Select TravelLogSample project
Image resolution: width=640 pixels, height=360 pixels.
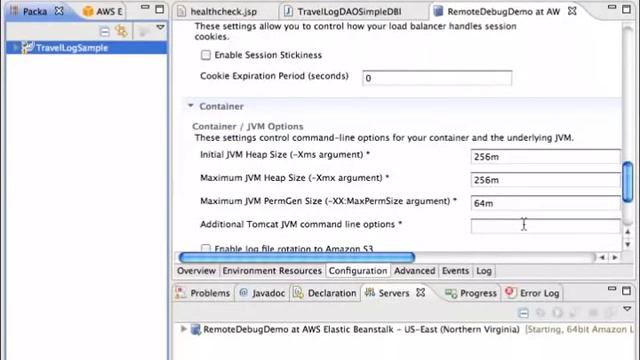point(87,48)
